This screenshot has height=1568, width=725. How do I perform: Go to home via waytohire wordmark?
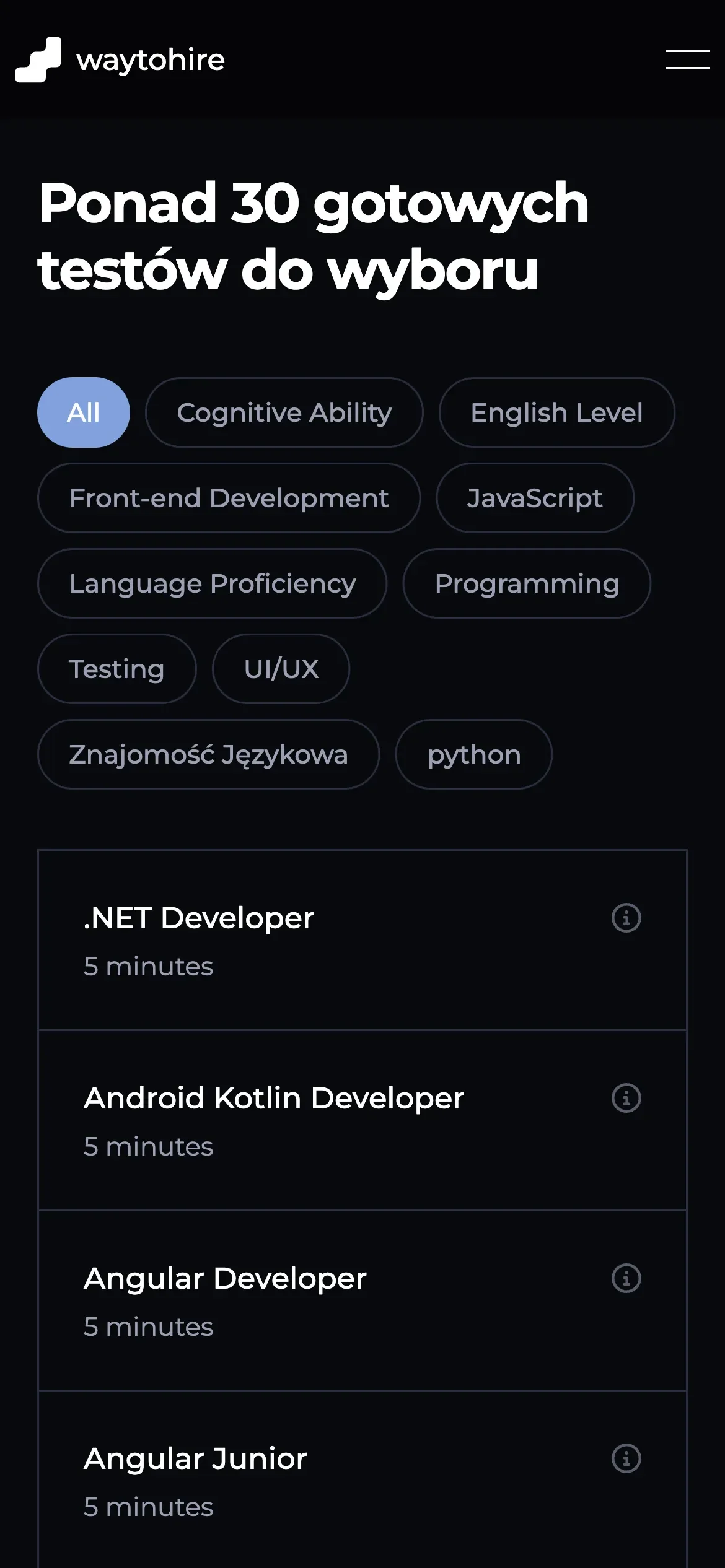coord(151,61)
